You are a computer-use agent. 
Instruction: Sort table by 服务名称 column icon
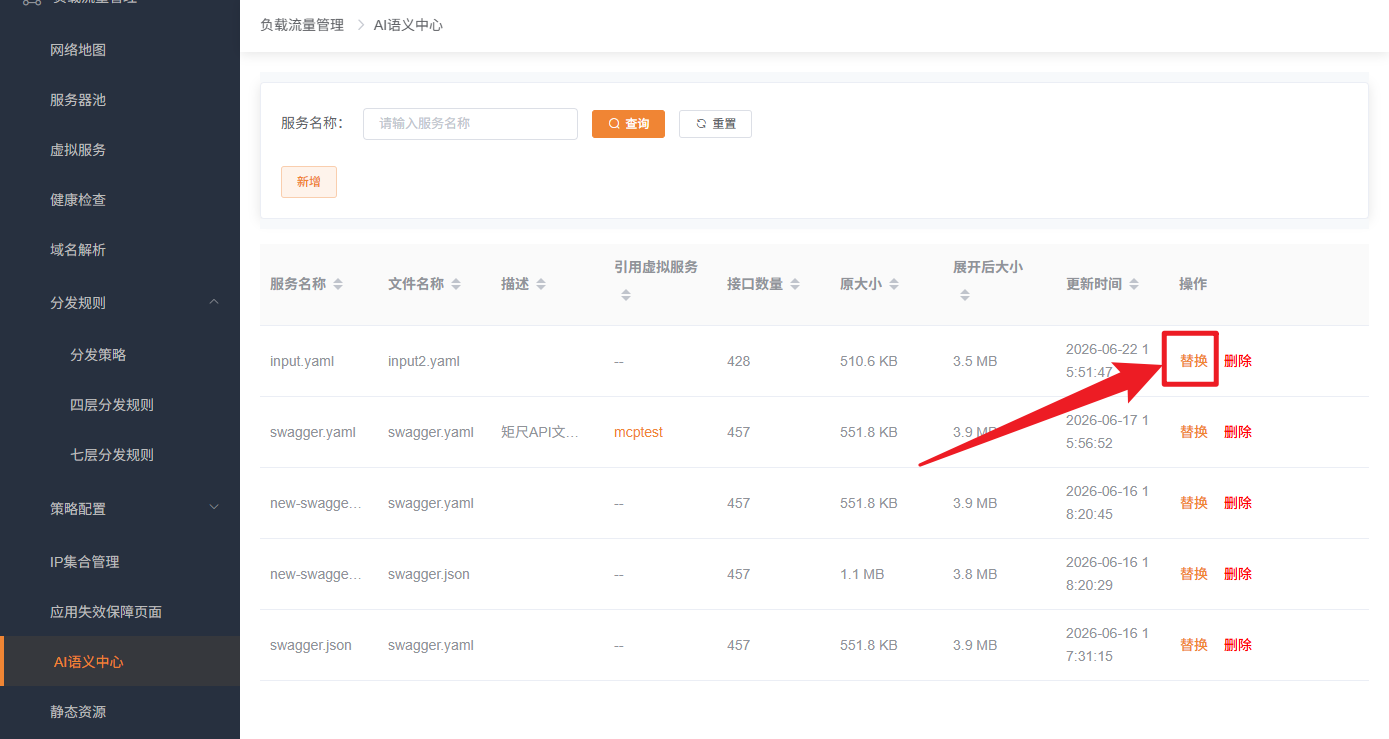click(338, 284)
